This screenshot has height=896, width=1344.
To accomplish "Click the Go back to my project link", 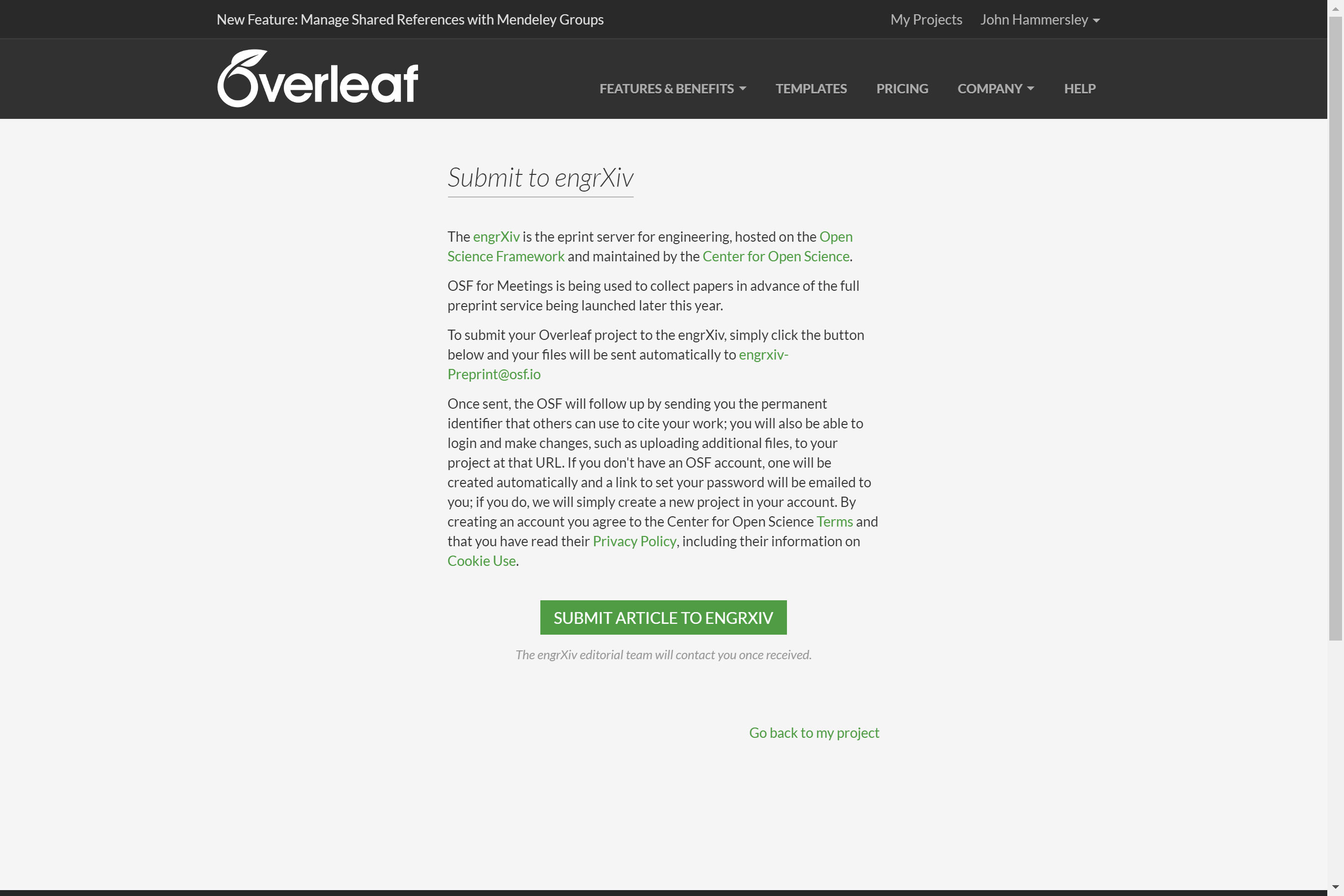I will pyautogui.click(x=815, y=732).
